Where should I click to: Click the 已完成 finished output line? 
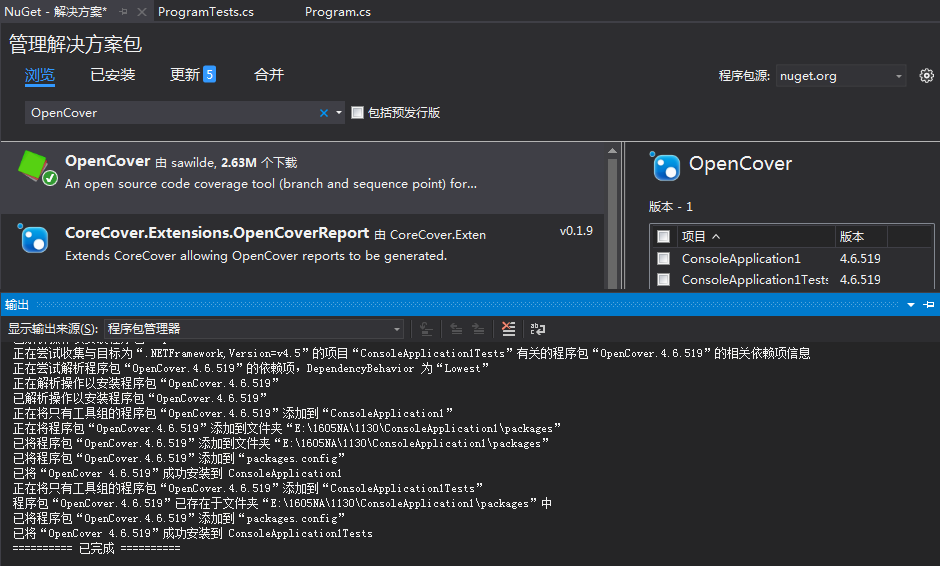[97, 548]
